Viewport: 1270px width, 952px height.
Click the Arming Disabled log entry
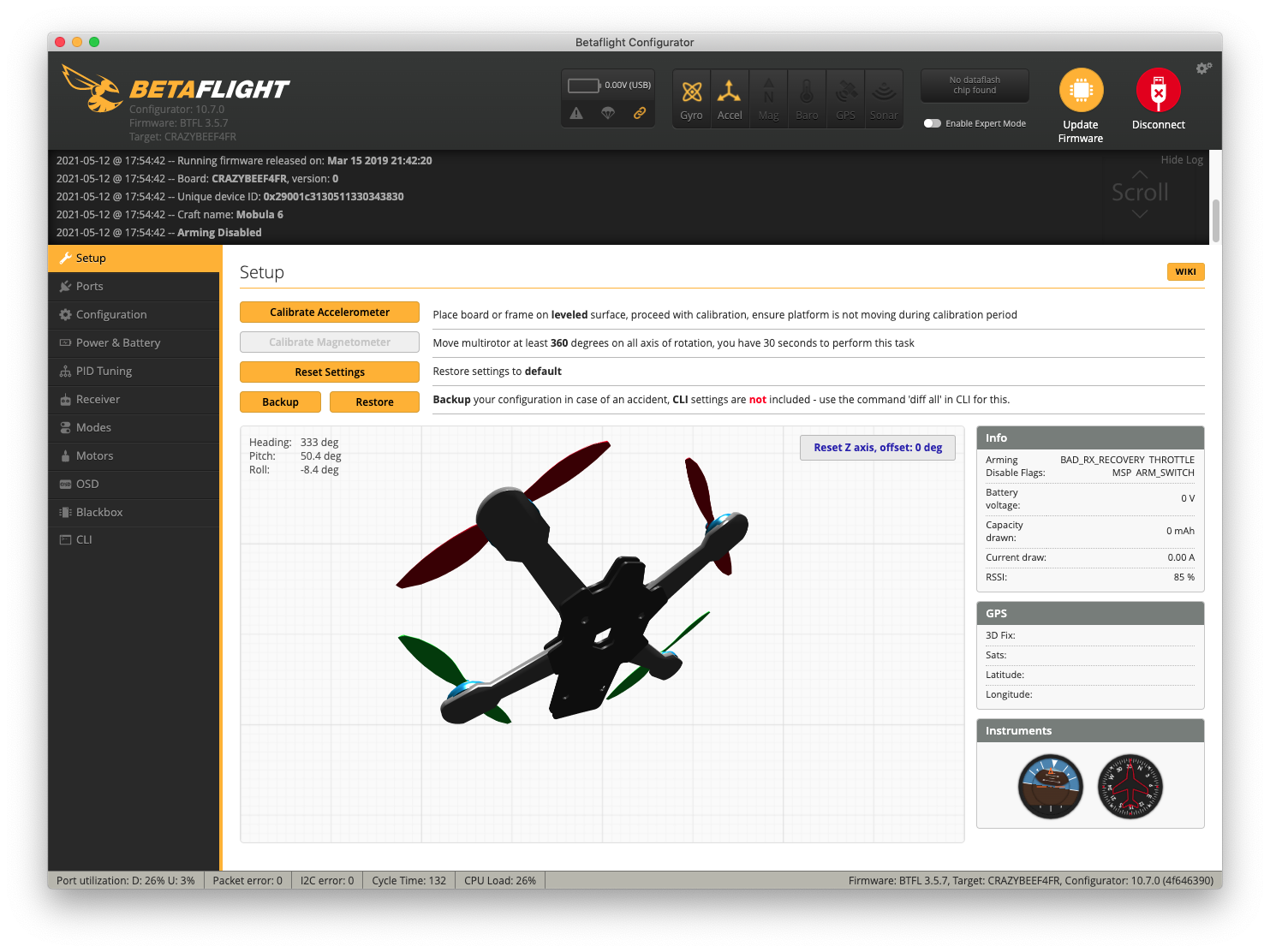(159, 233)
